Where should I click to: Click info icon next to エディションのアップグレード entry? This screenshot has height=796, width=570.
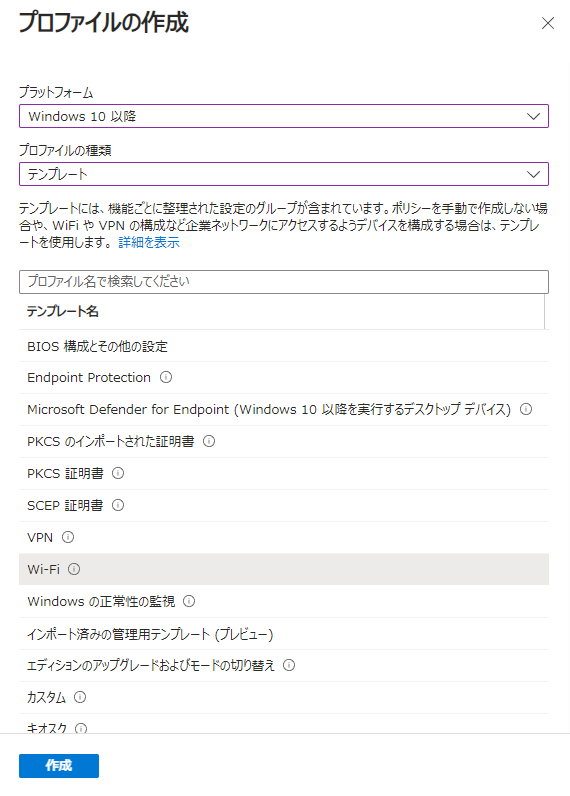[x=289, y=665]
